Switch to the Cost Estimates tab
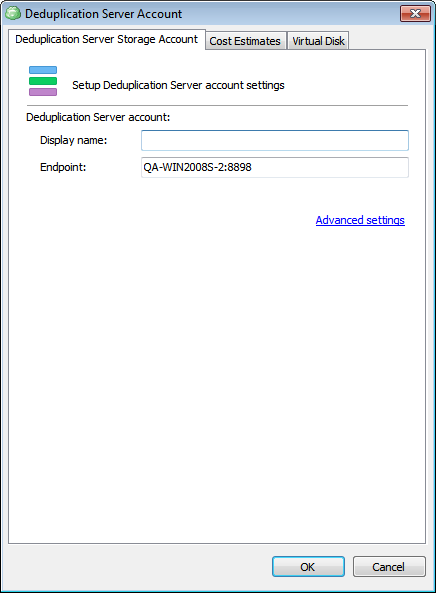 tap(245, 41)
